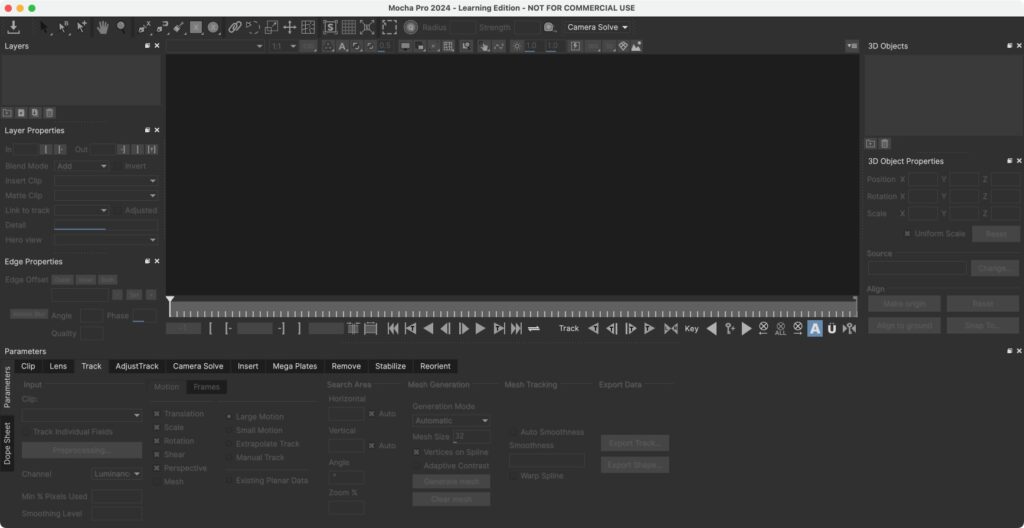1024x528 pixels.
Task: Click the Detail slider in Layer Properties
Action: [106, 226]
